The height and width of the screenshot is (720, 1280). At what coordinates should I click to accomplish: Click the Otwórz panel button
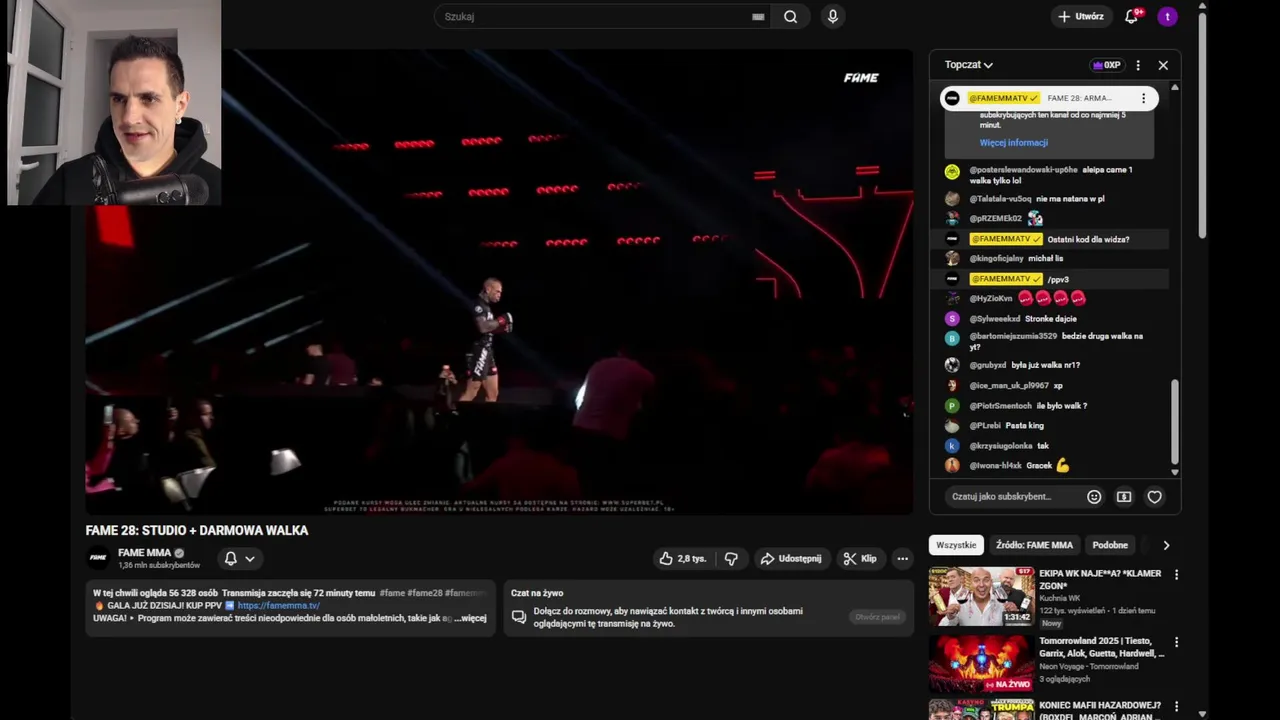tap(877, 617)
